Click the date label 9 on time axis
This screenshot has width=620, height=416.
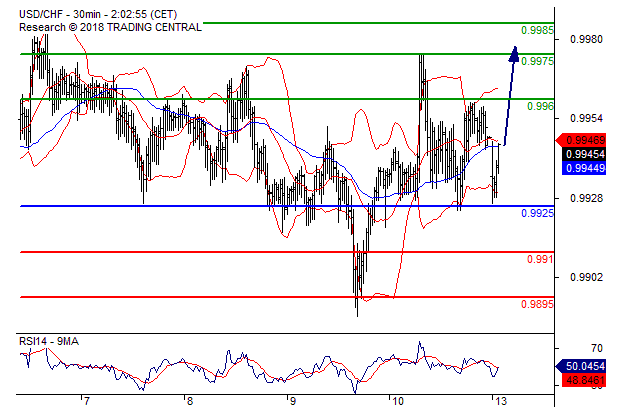[x=292, y=401]
